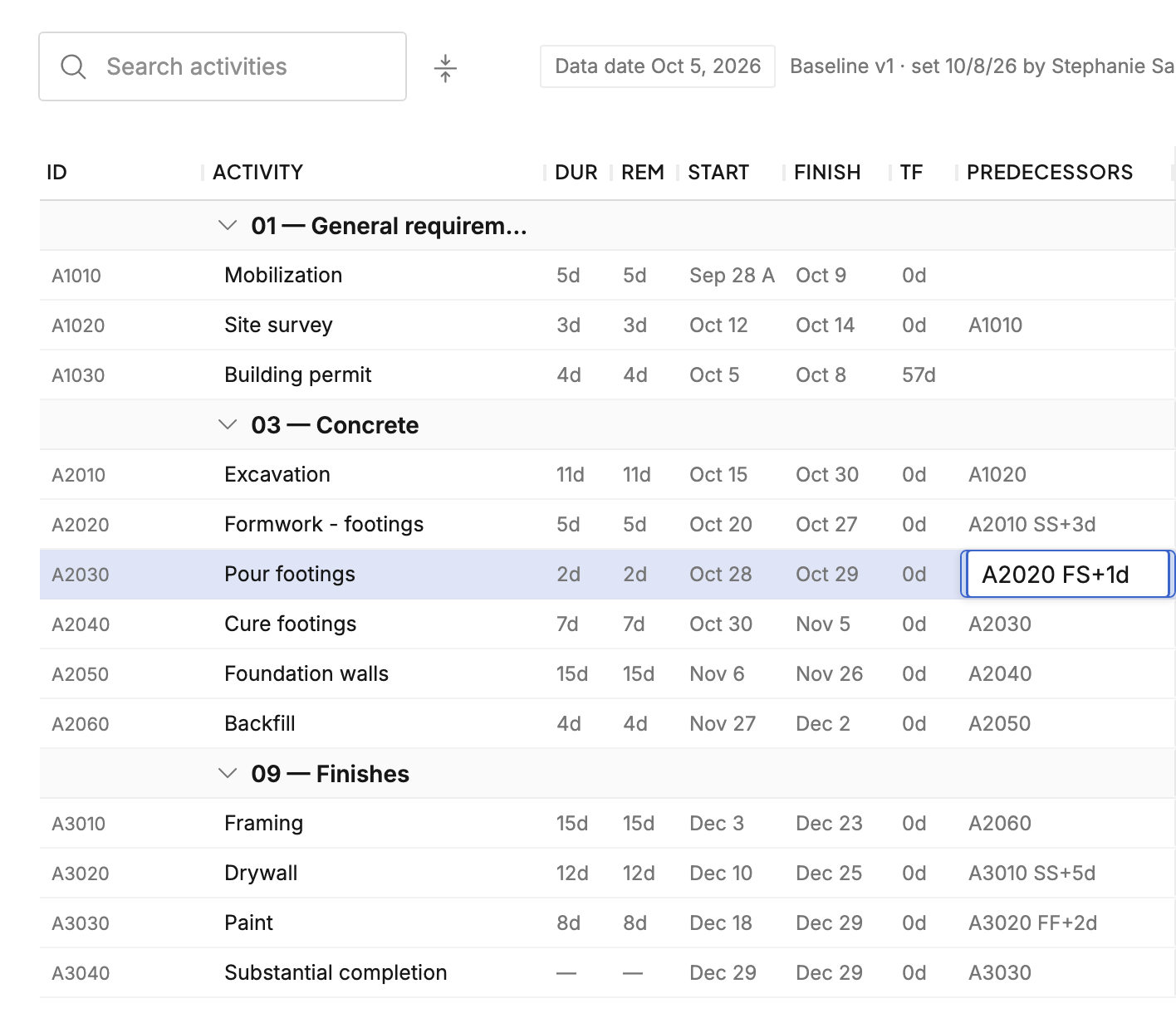
Task: Click the PREDECESSORS column header
Action: click(x=1050, y=172)
